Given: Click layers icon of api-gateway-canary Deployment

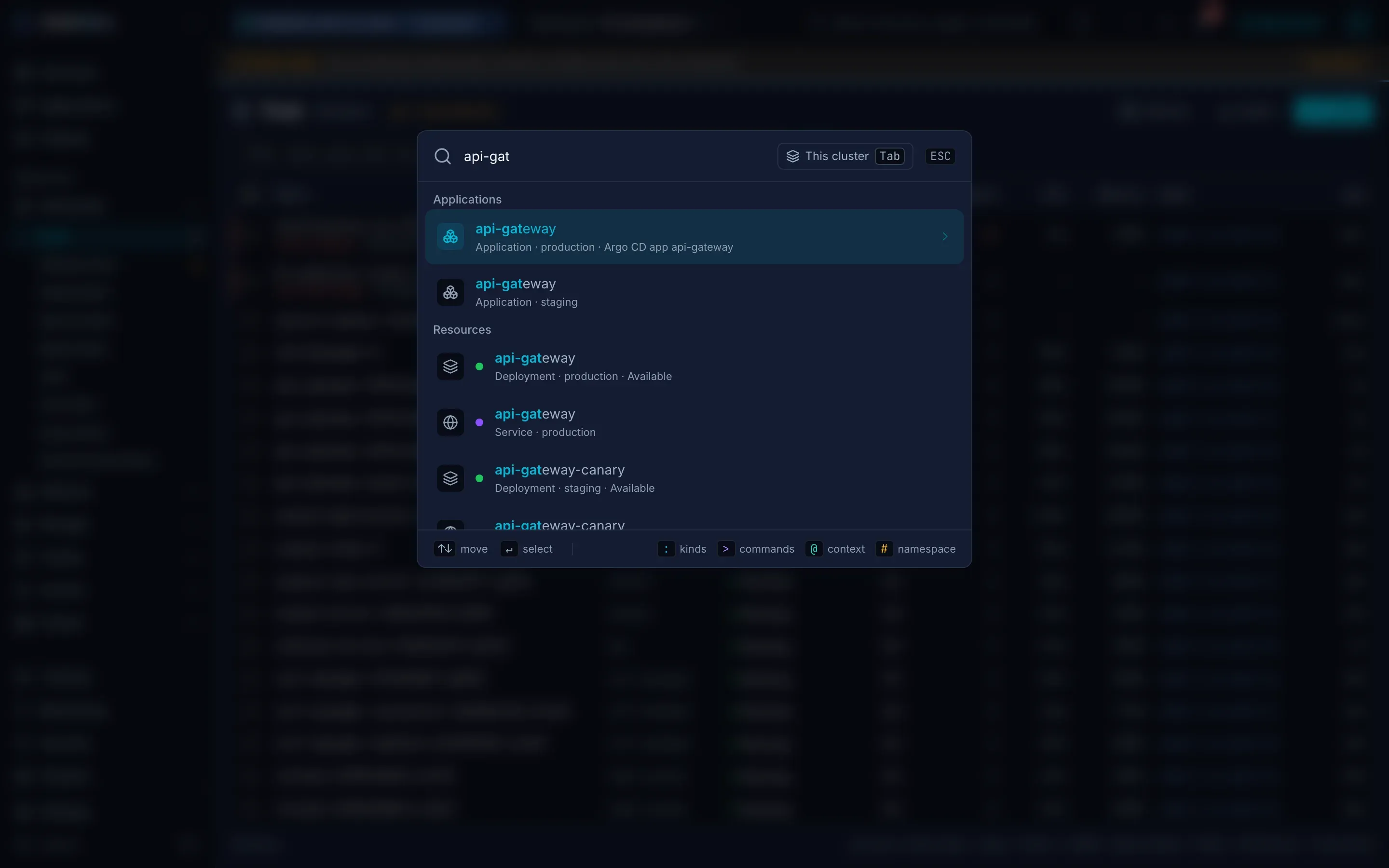Looking at the screenshot, I should (450, 478).
